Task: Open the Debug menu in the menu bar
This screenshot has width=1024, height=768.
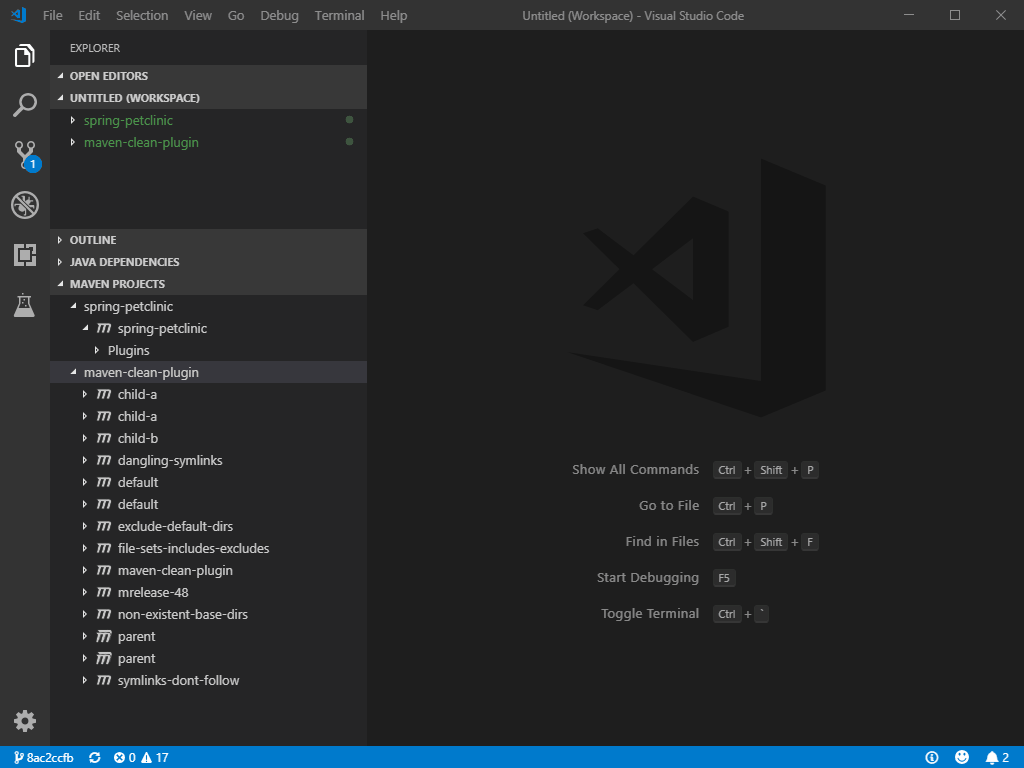Action: pos(279,15)
